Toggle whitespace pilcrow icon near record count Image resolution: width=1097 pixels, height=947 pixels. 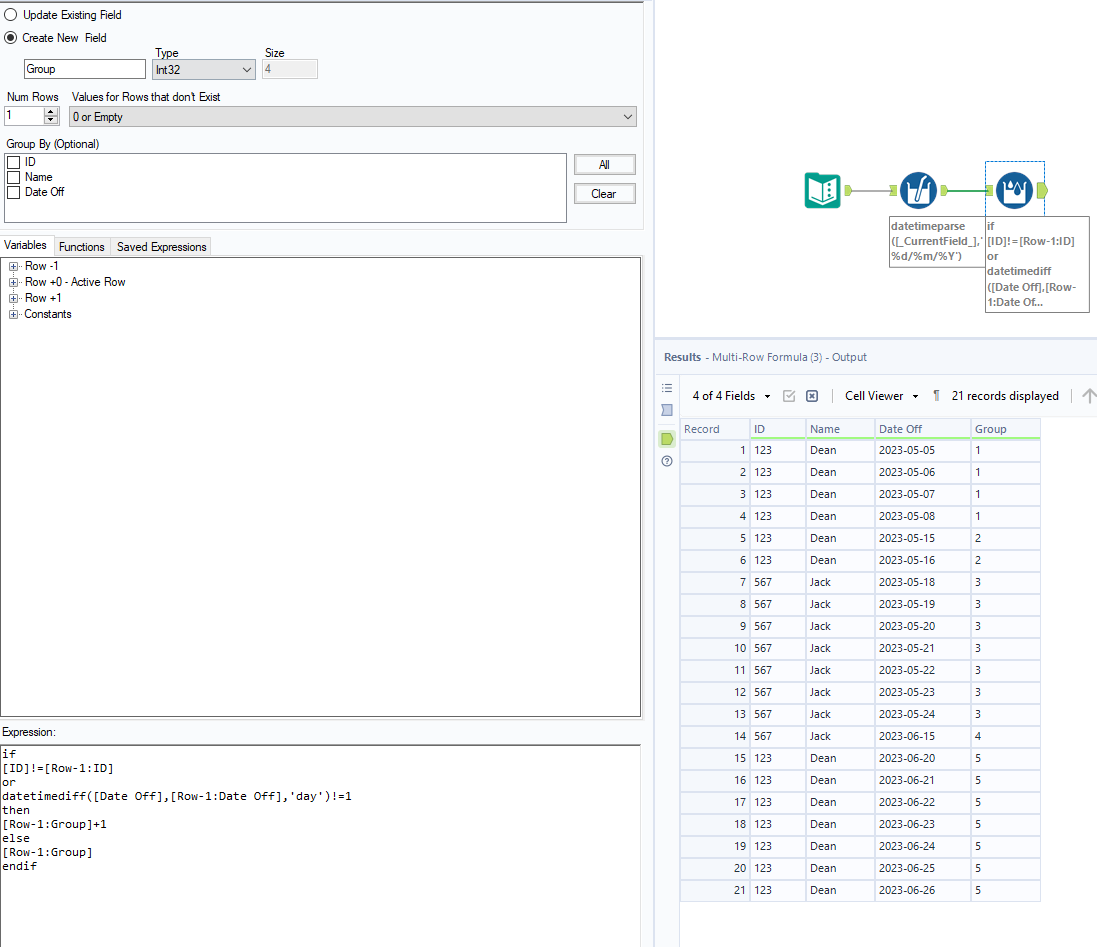pos(935,396)
